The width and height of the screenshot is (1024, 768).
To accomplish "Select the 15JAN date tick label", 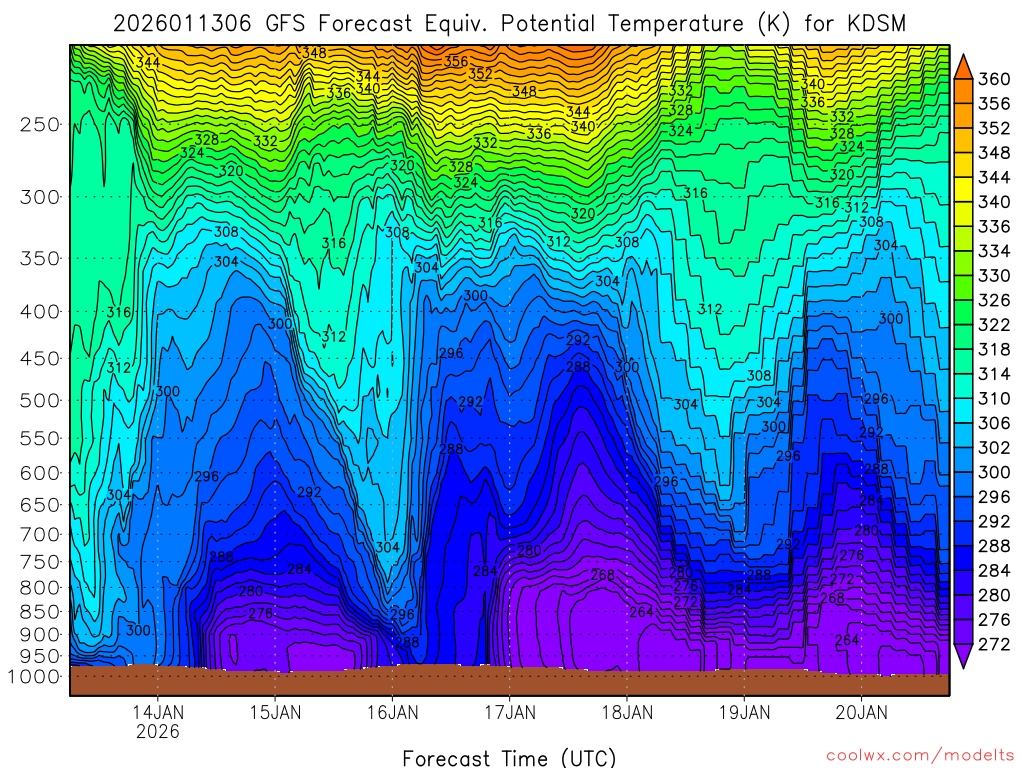I will point(275,712).
